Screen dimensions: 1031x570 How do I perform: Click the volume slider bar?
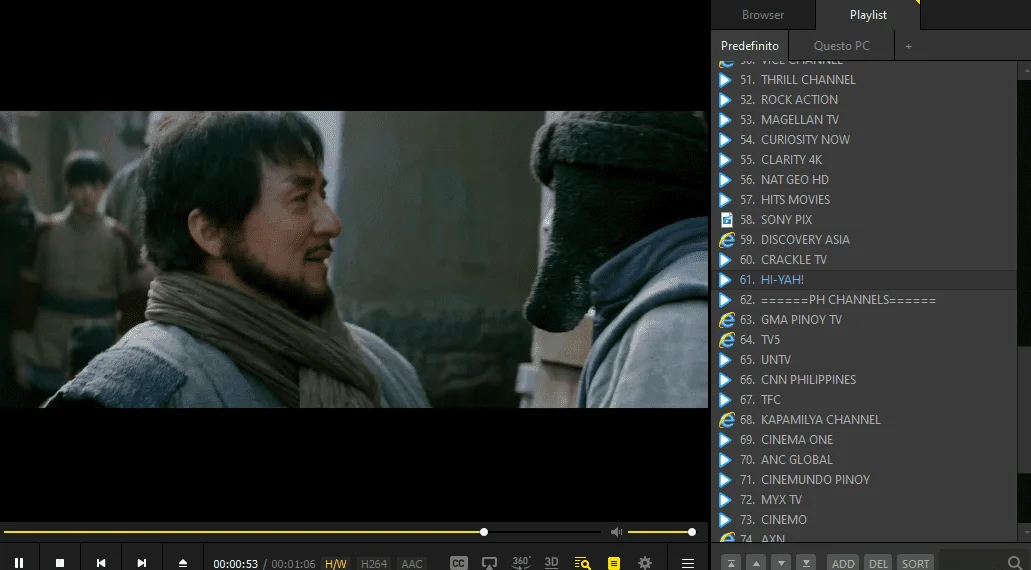[659, 532]
